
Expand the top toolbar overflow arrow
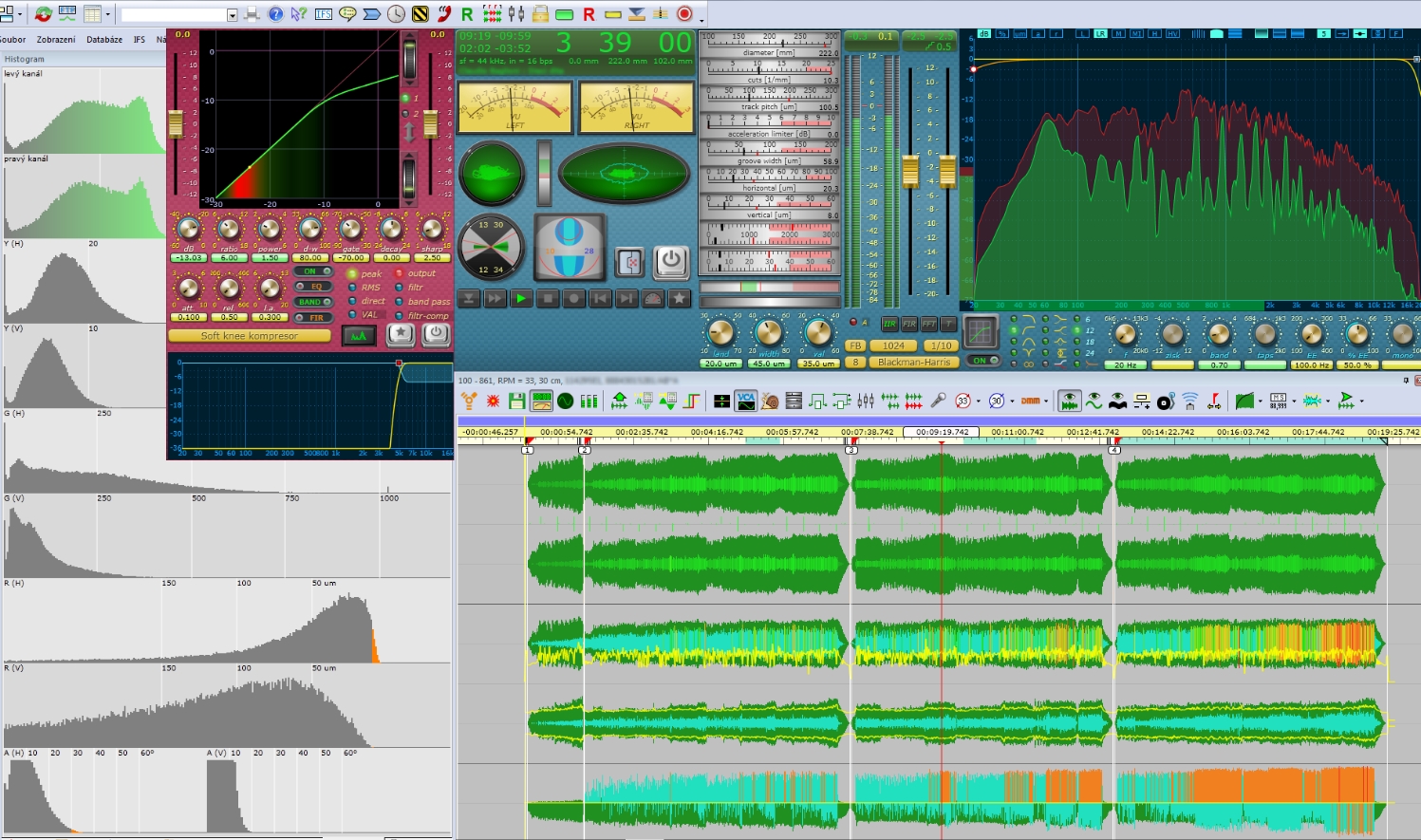(x=701, y=19)
